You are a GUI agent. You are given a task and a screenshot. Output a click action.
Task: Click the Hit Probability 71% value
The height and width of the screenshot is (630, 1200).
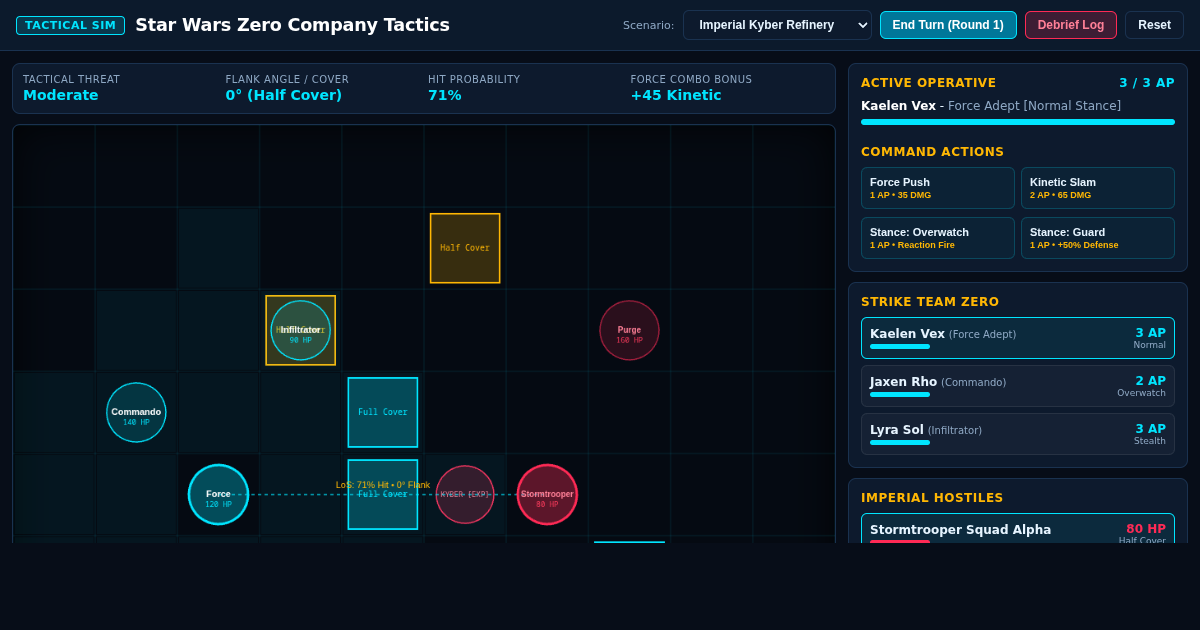point(445,95)
